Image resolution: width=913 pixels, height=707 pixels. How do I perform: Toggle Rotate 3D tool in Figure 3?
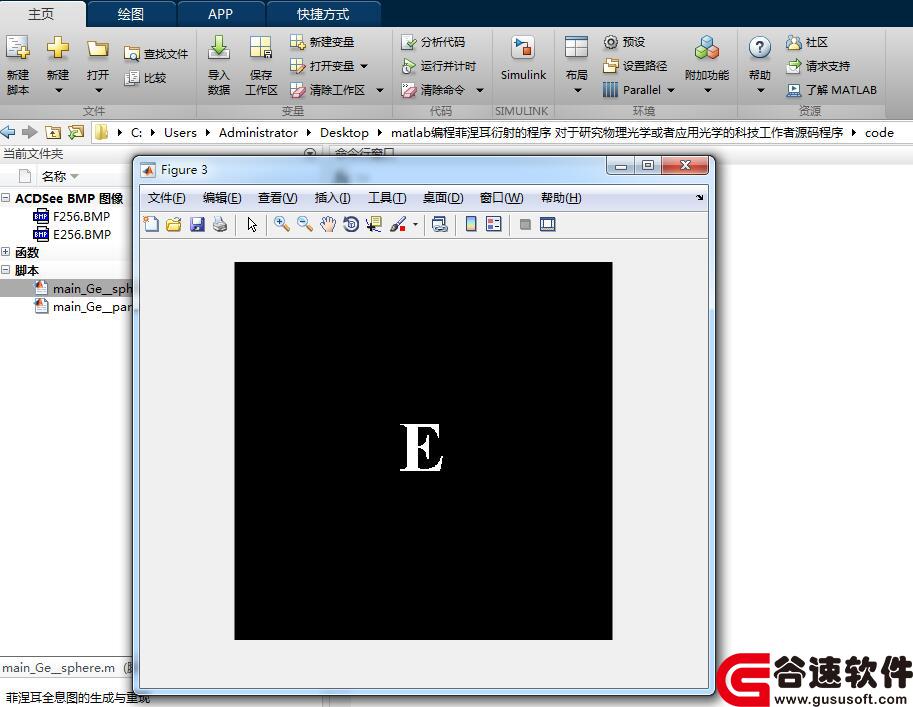[x=351, y=224]
